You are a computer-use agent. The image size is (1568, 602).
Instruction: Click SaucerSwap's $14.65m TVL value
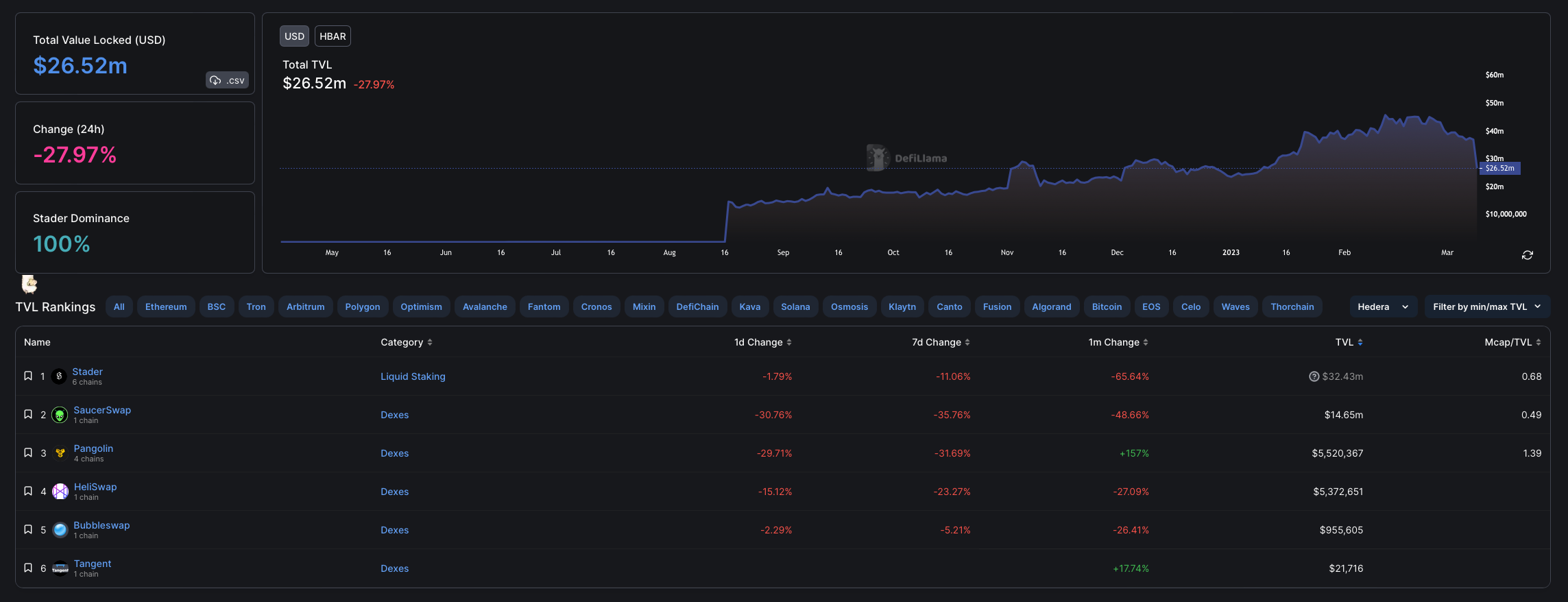tap(1344, 415)
